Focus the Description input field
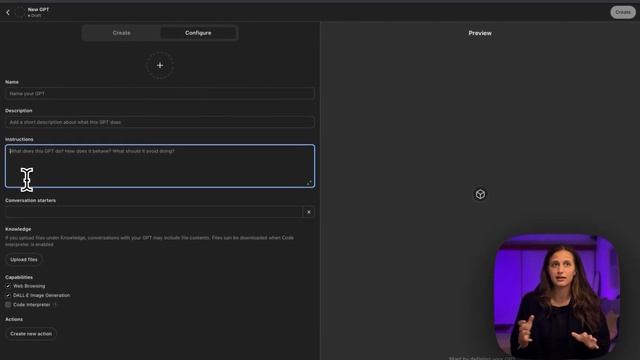640x360 pixels. 160,122
